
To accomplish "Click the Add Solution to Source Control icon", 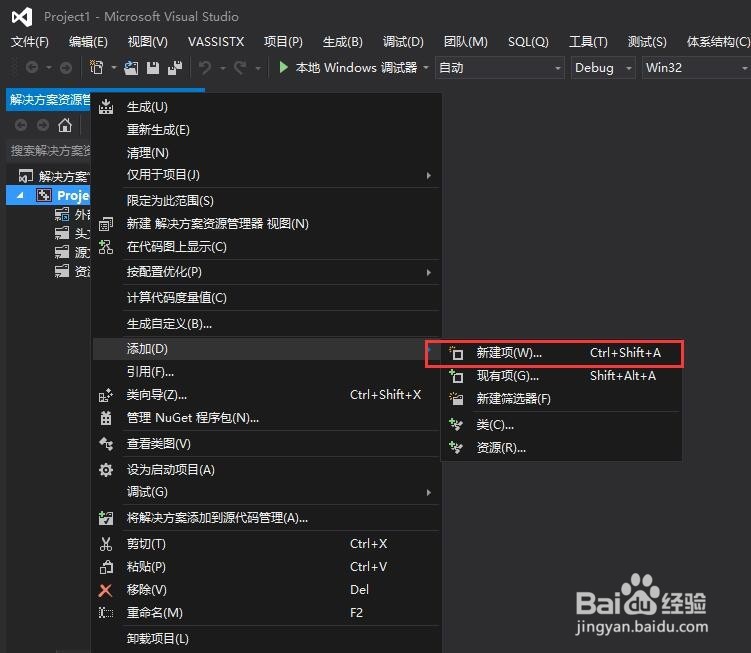I will tap(106, 518).
